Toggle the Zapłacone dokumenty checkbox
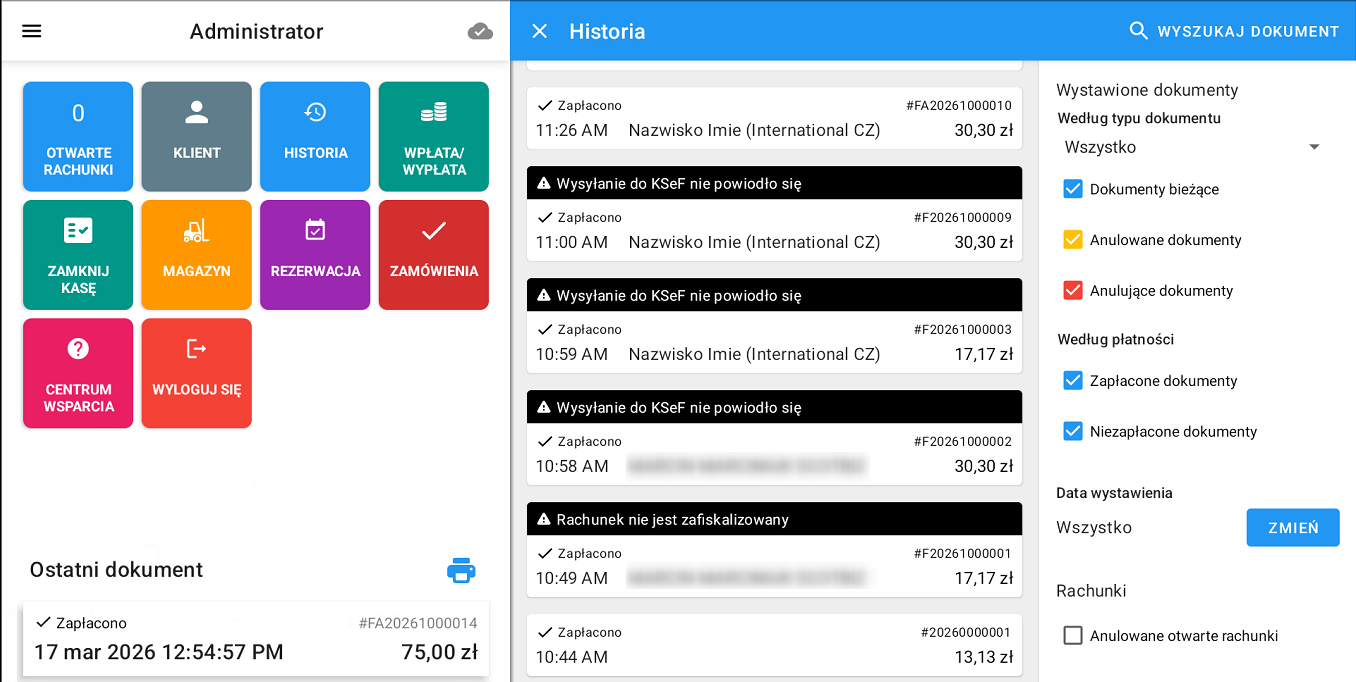Screen dimensions: 1356x682 pyautogui.click(x=1073, y=381)
